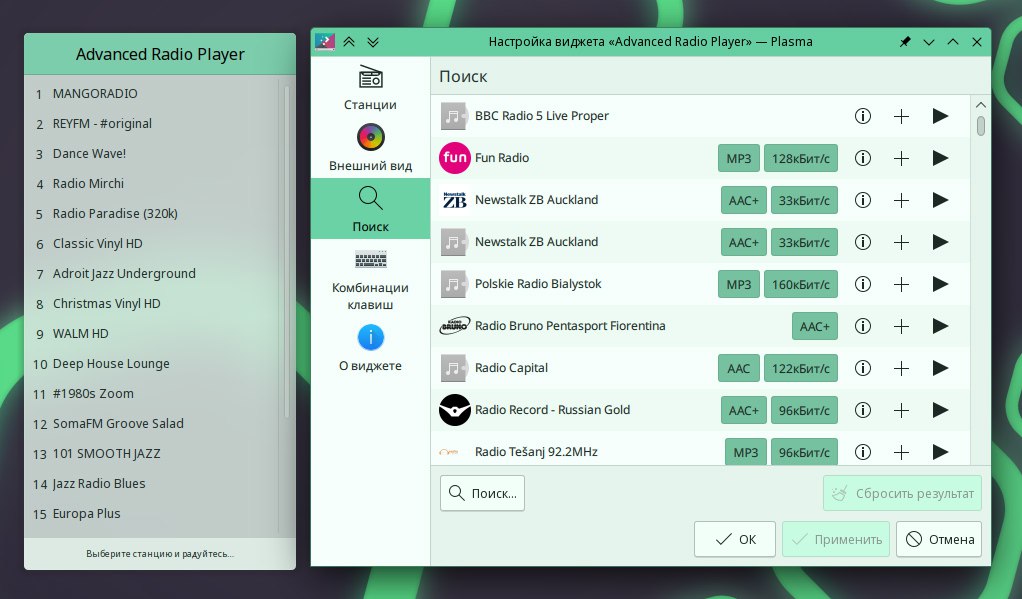Screen dimensions: 1022x599
Task: Click the Fun Radio logo icon
Action: click(x=454, y=158)
